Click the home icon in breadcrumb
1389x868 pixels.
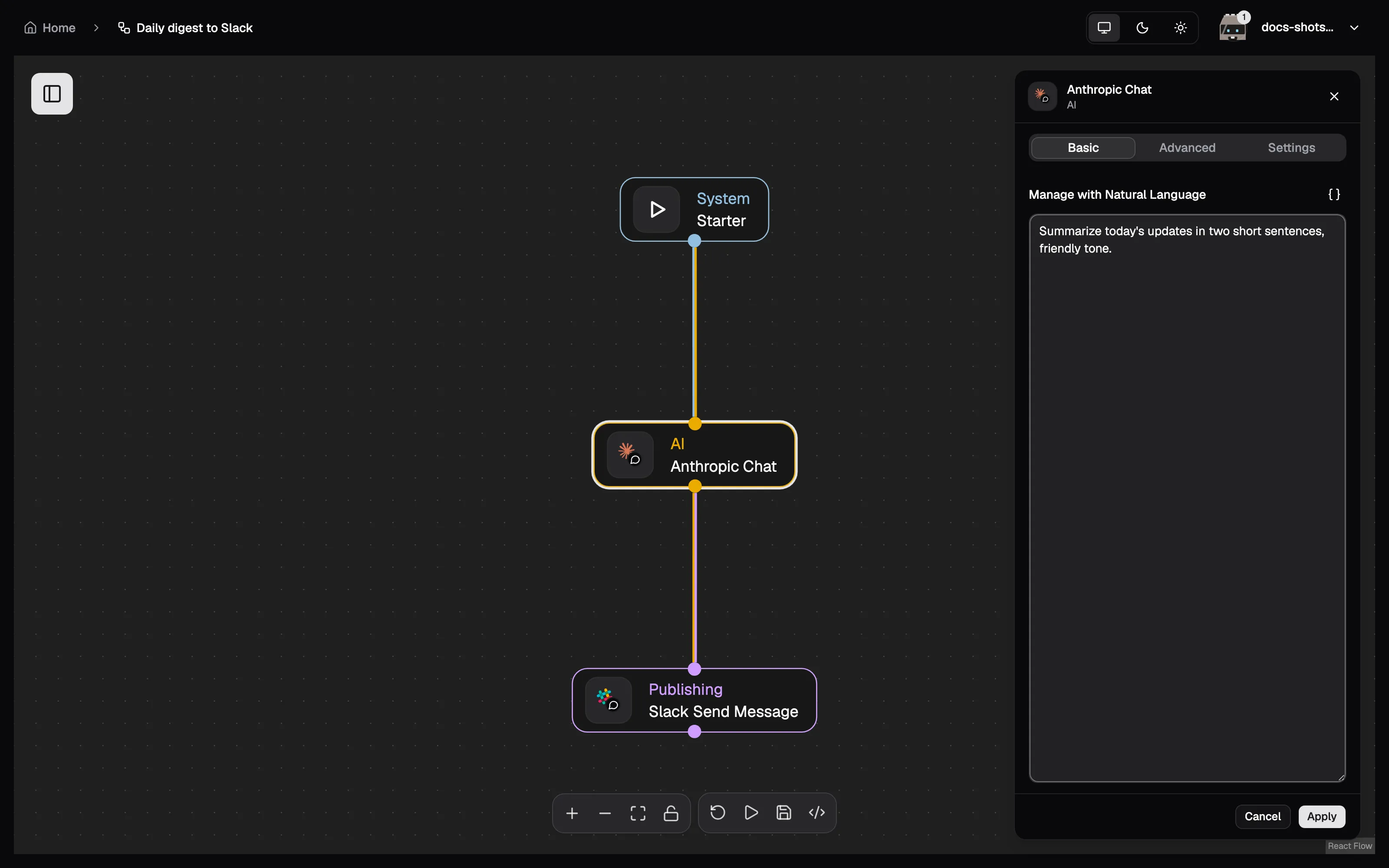[x=30, y=27]
